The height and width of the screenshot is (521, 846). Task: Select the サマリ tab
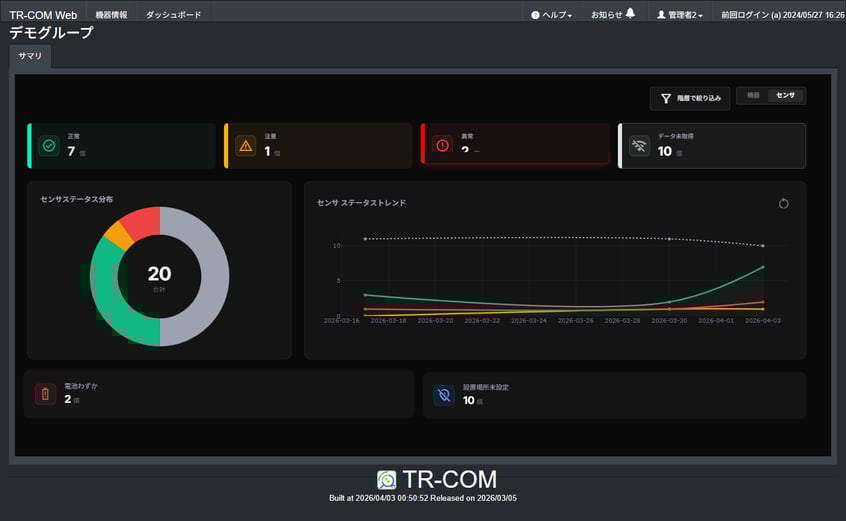31,57
